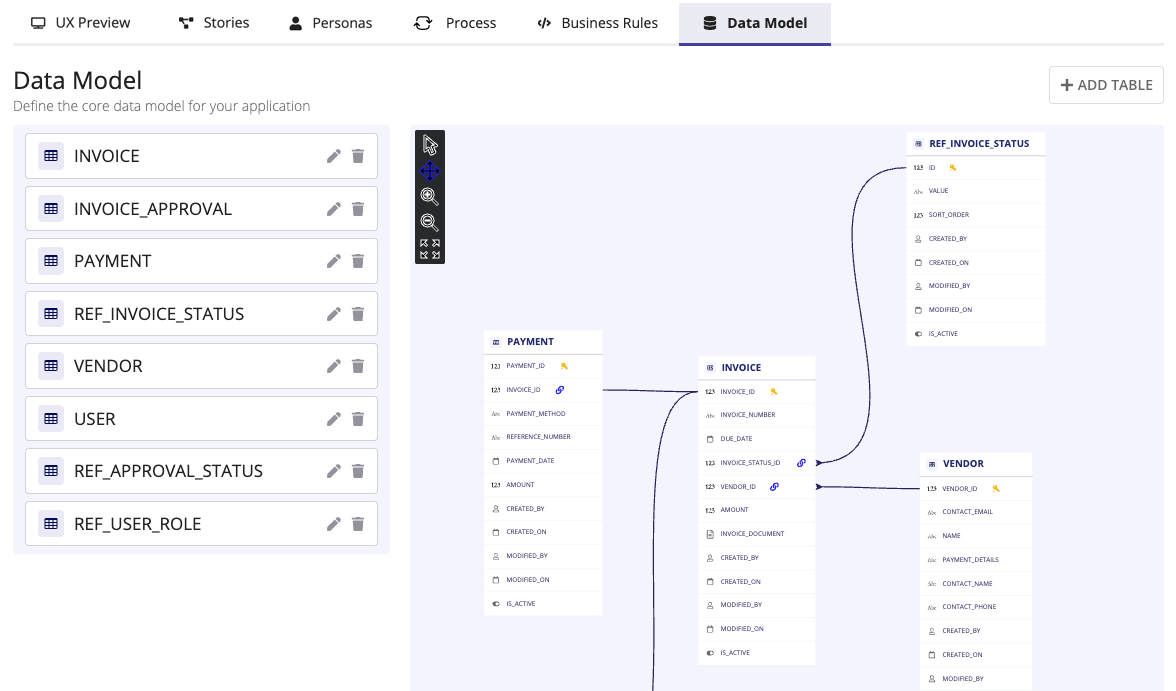The width and height of the screenshot is (1176, 691).
Task: Click the VENDOR table header in diagram
Action: tap(976, 464)
